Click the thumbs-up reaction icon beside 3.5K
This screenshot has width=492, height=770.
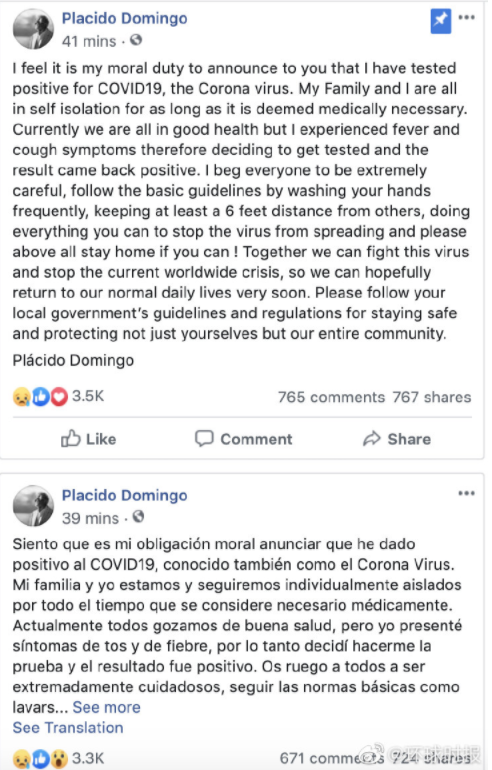coord(40,397)
